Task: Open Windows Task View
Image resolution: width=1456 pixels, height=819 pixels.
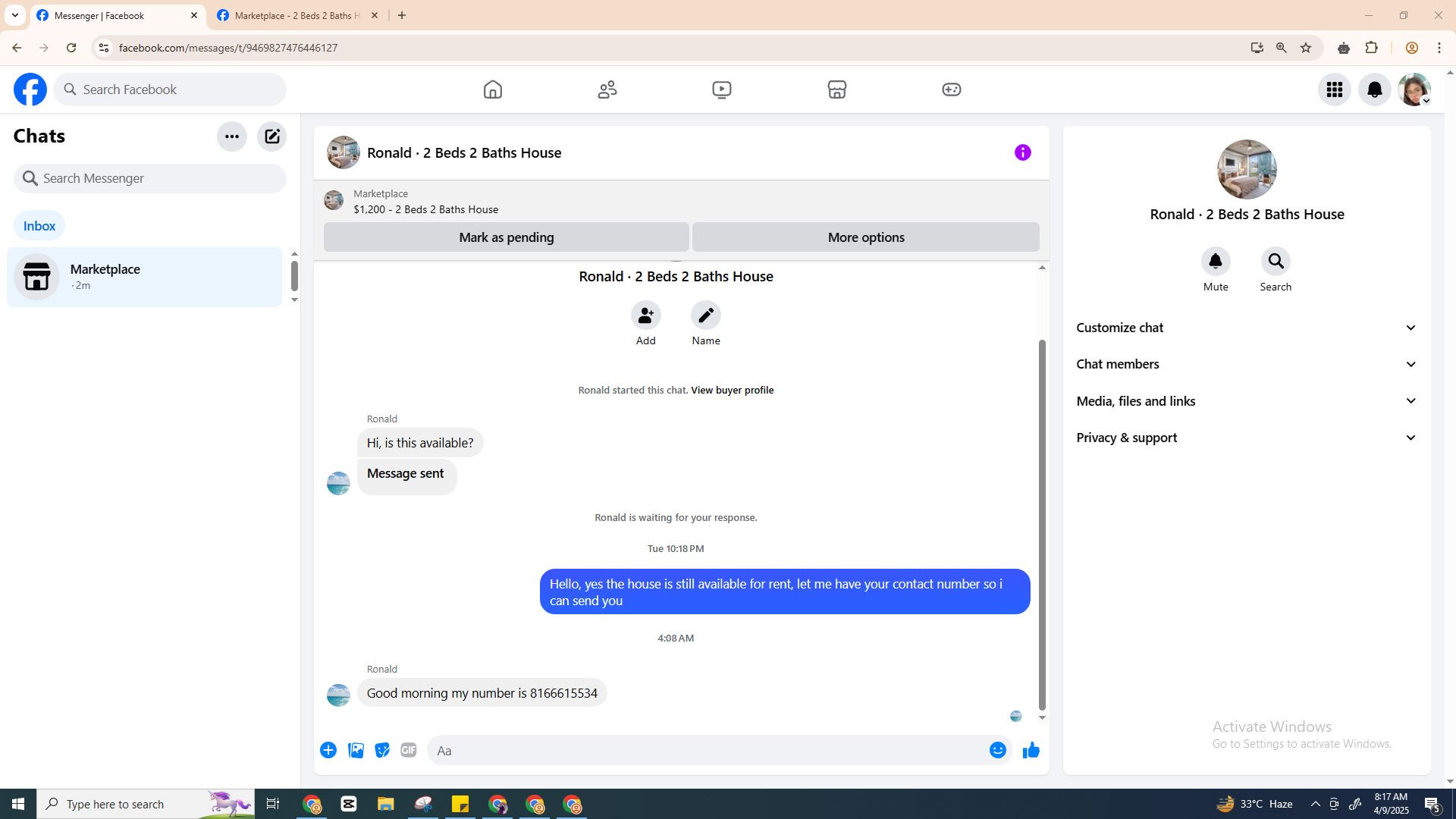Action: 273,804
